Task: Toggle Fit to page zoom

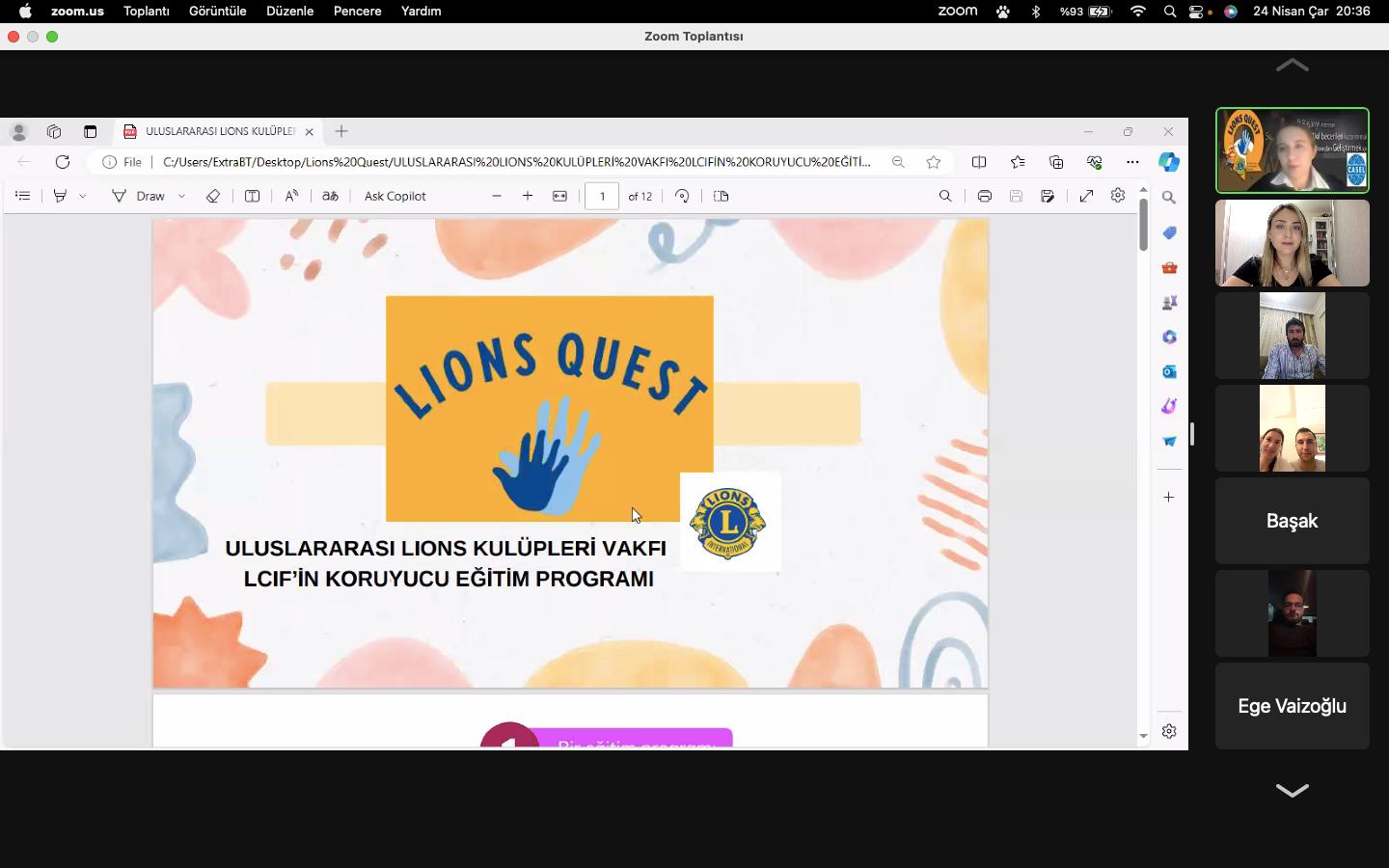Action: [560, 196]
